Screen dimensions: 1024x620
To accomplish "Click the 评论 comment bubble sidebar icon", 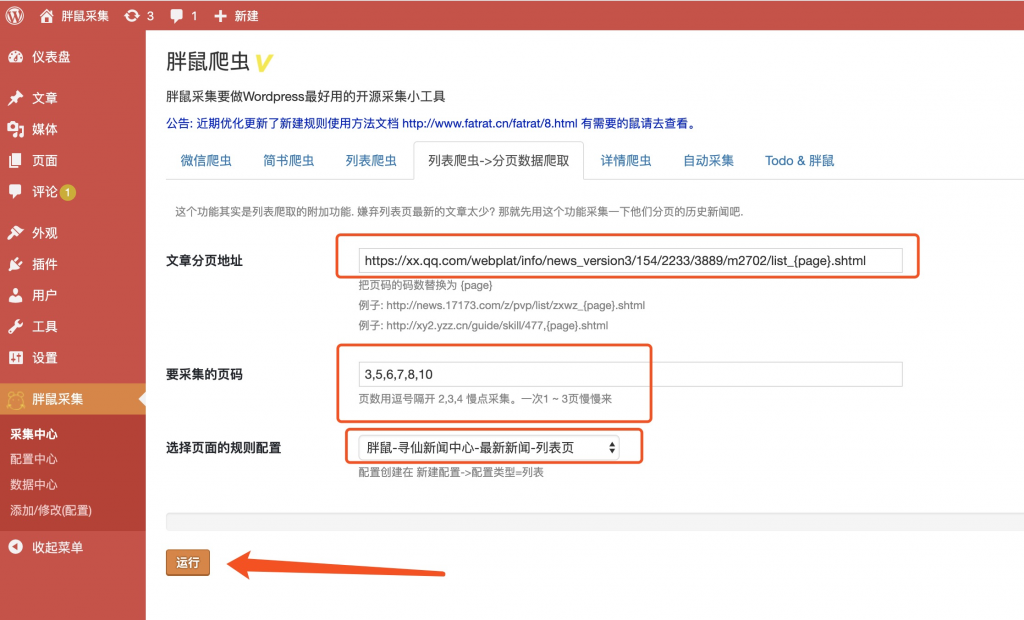I will tap(16, 191).
